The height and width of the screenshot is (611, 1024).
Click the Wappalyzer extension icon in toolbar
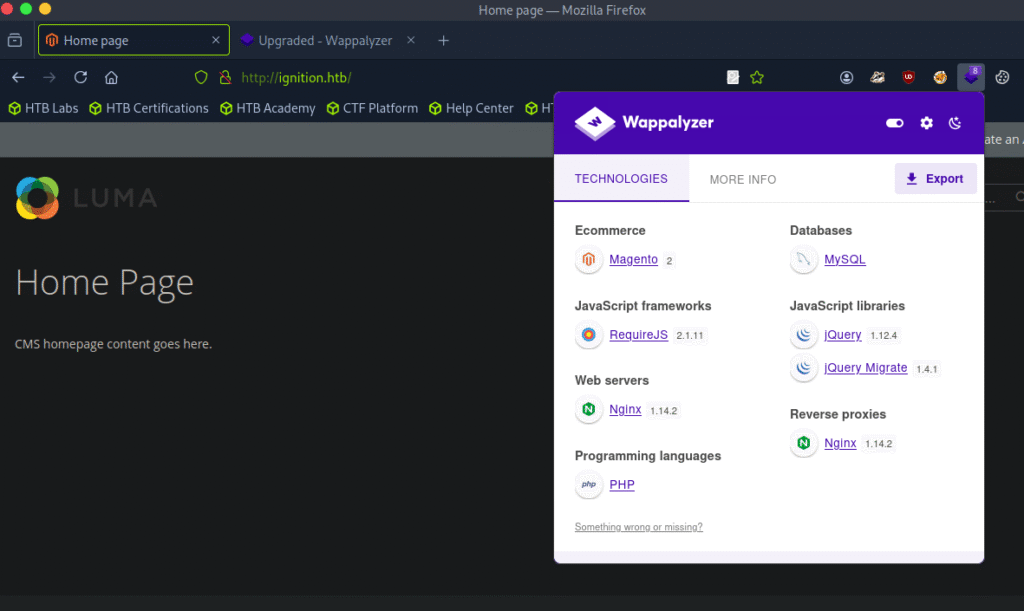coord(970,77)
